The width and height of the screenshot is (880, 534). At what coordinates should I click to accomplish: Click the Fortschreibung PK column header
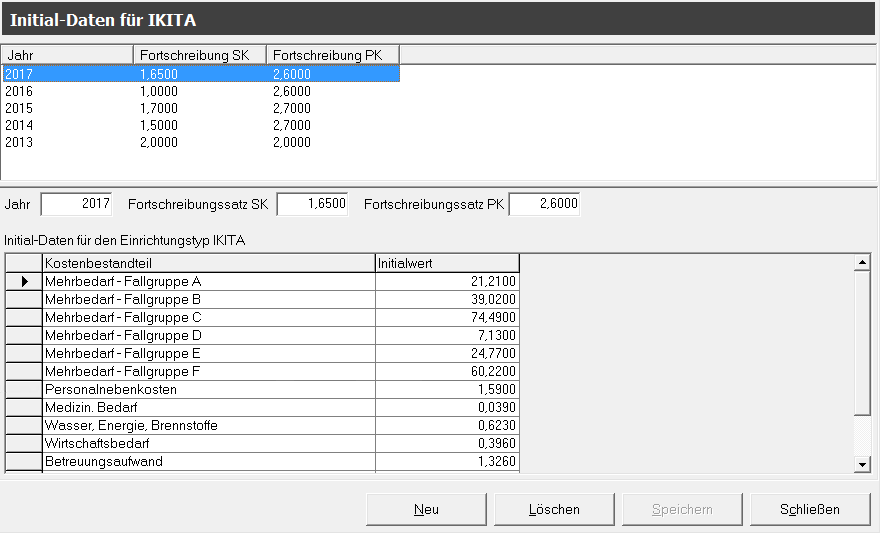332,55
